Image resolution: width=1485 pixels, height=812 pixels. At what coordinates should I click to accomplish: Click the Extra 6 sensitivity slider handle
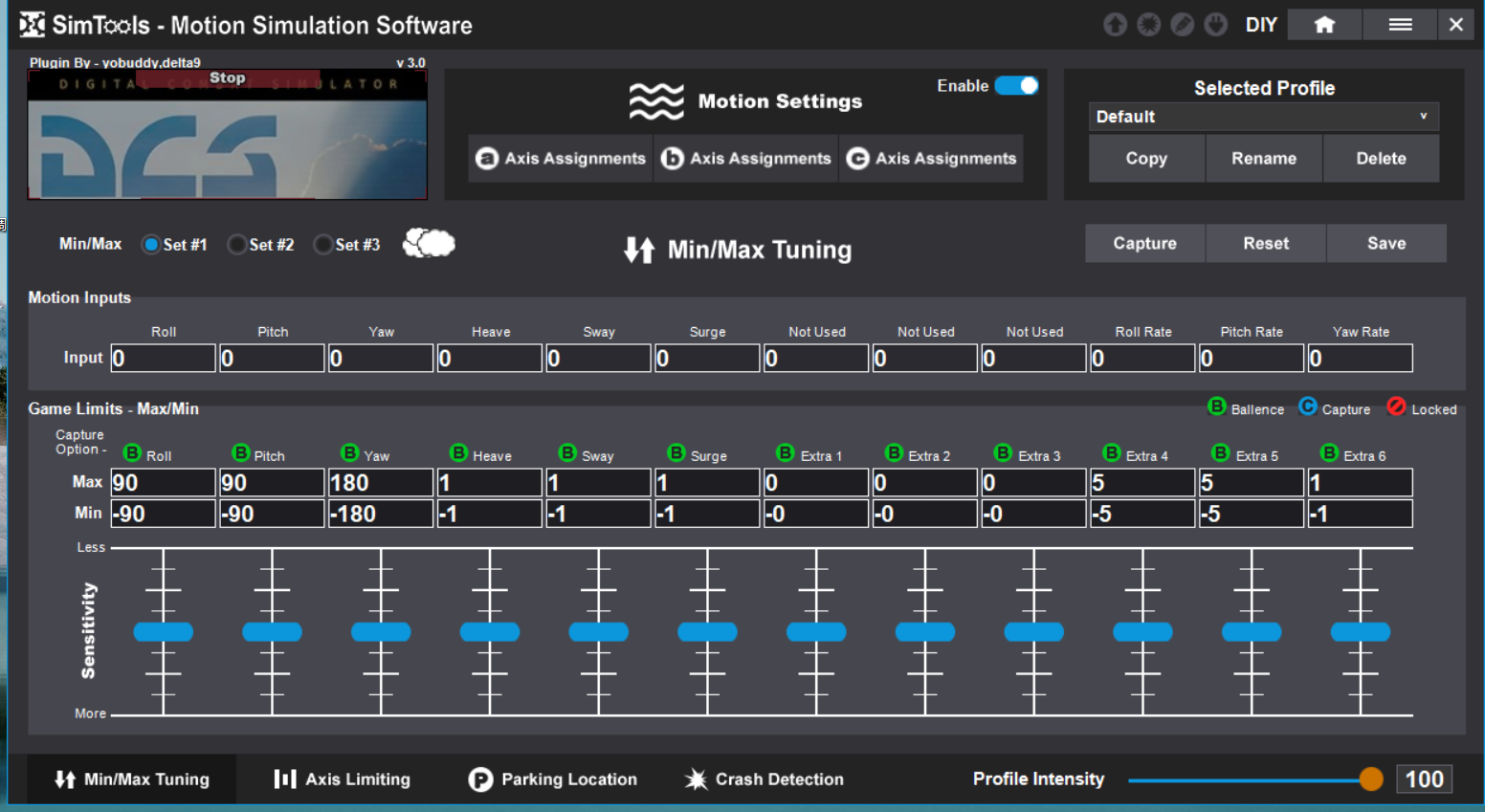click(1360, 631)
